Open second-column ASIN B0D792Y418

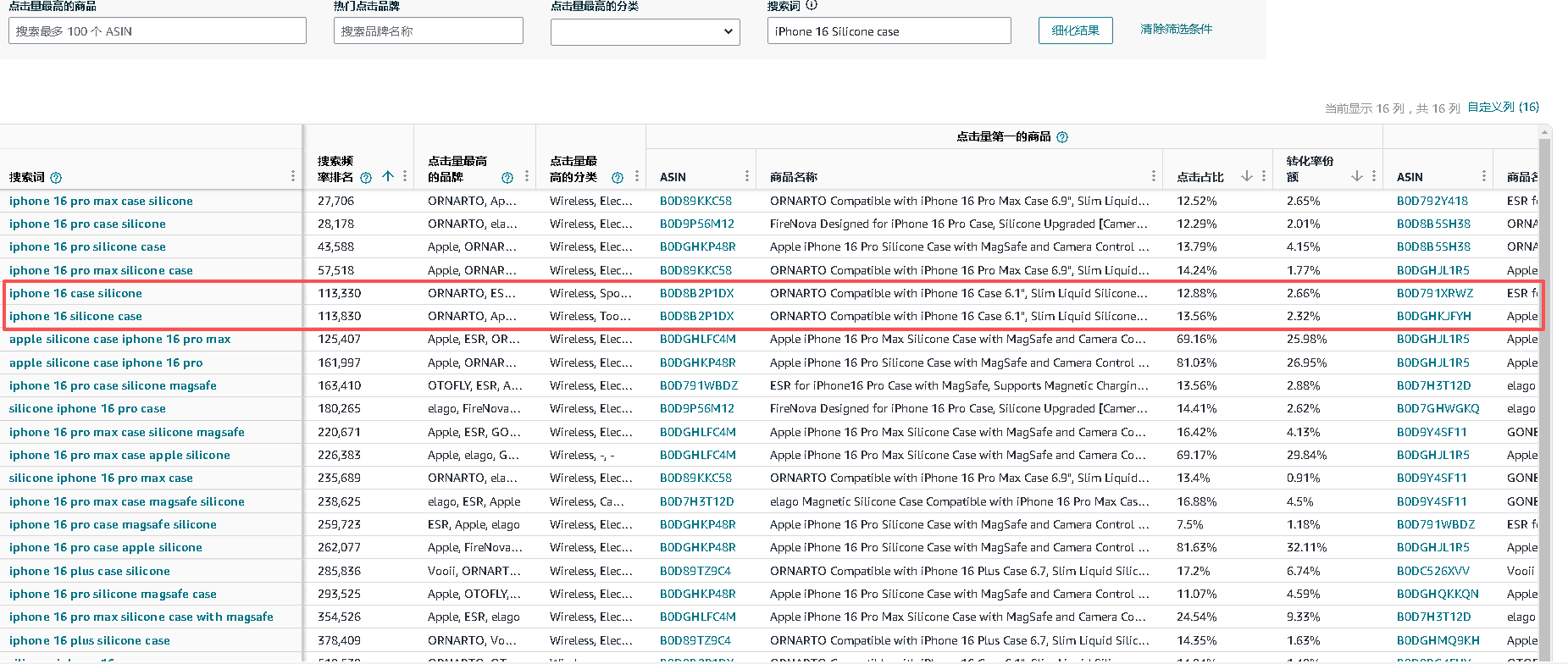coord(1432,202)
